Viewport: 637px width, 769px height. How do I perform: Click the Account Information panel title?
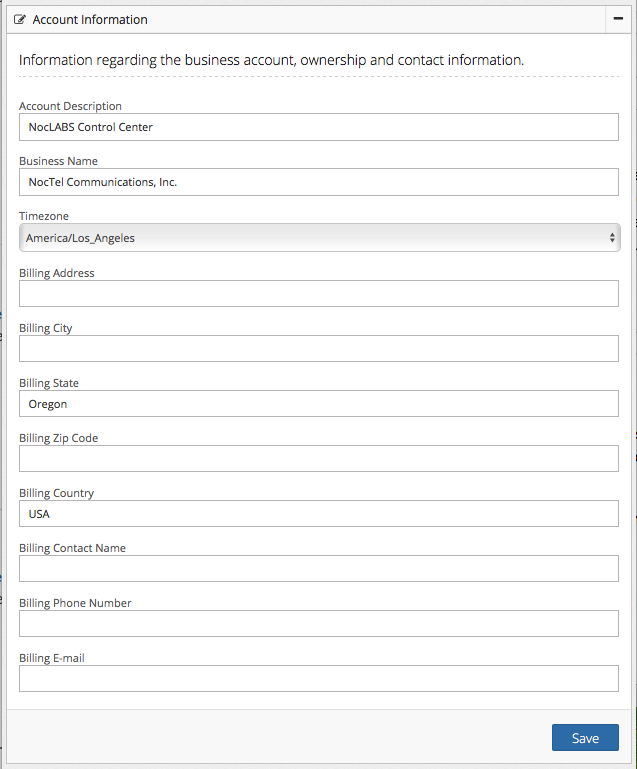click(x=90, y=20)
